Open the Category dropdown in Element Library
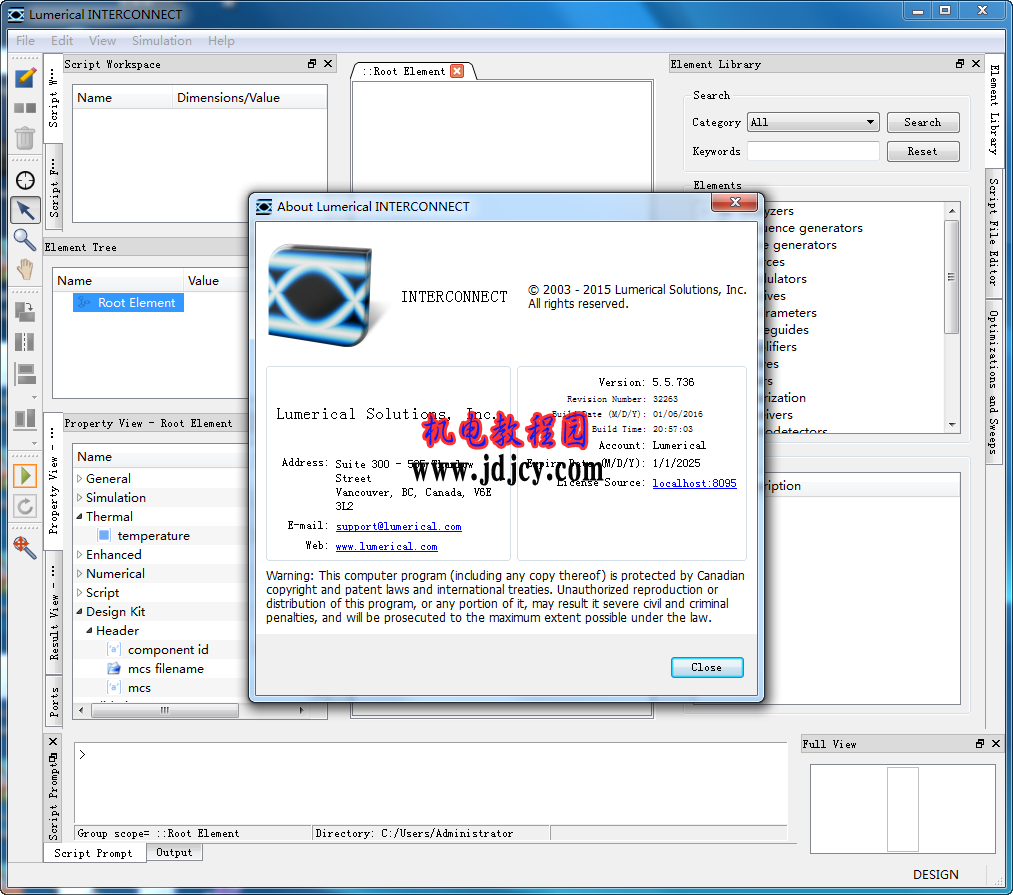This screenshot has width=1013, height=895. [813, 122]
